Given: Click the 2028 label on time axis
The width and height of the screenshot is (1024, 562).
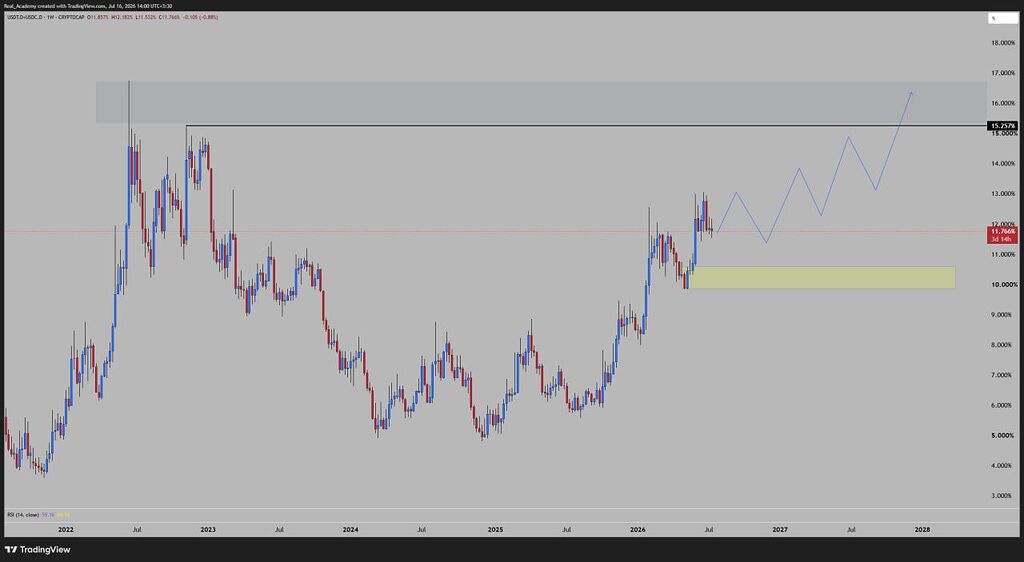Looking at the screenshot, I should click(x=922, y=529).
